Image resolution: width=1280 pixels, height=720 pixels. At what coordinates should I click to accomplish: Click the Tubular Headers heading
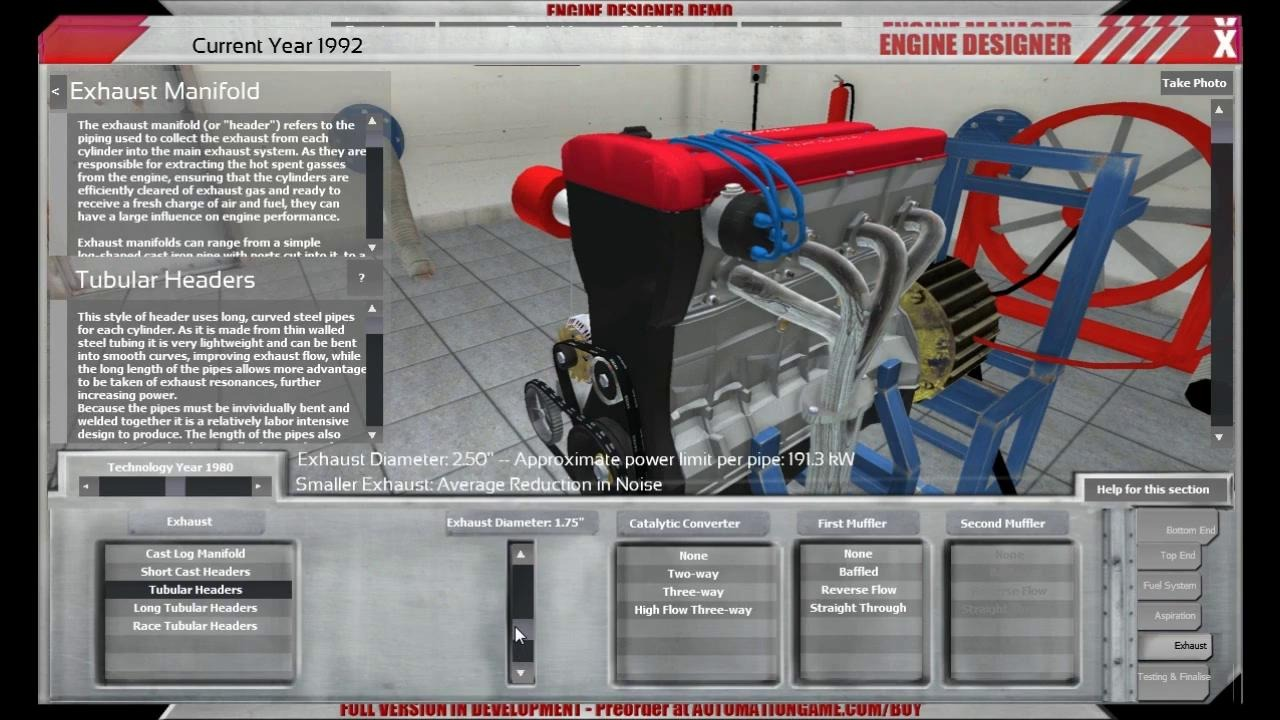coord(165,280)
